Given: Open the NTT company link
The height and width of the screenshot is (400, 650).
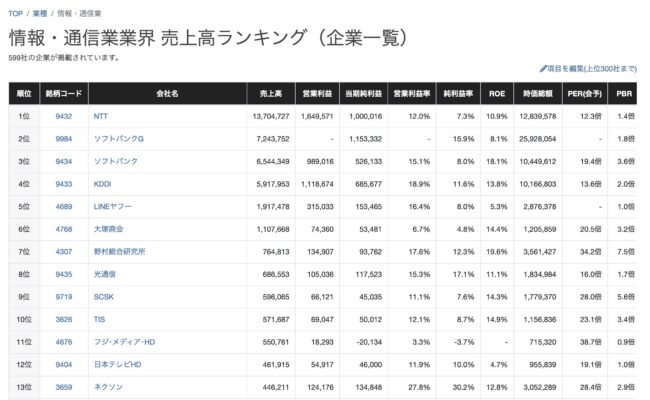Looking at the screenshot, I should tap(100, 116).
